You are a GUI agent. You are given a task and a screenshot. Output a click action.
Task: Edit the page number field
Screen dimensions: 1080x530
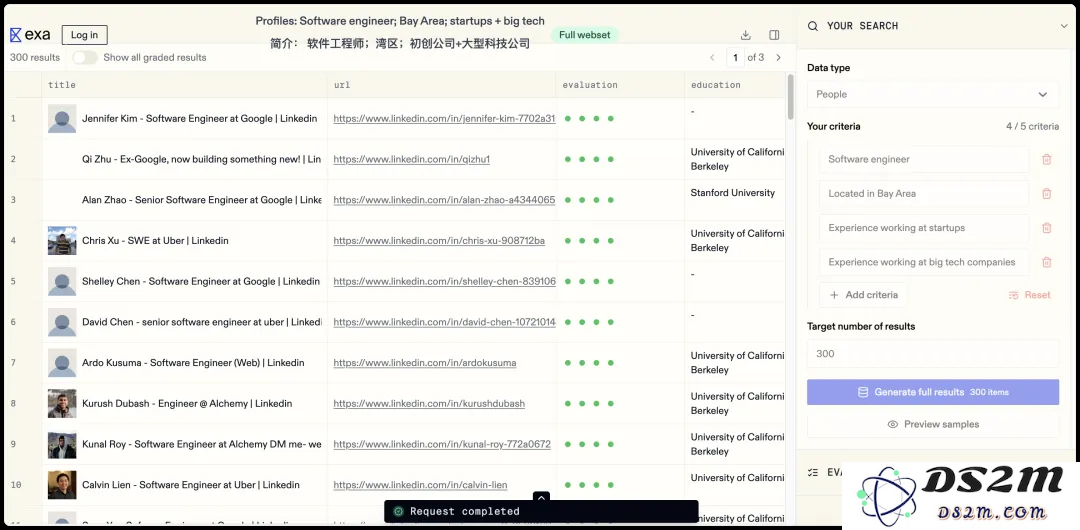pos(736,58)
